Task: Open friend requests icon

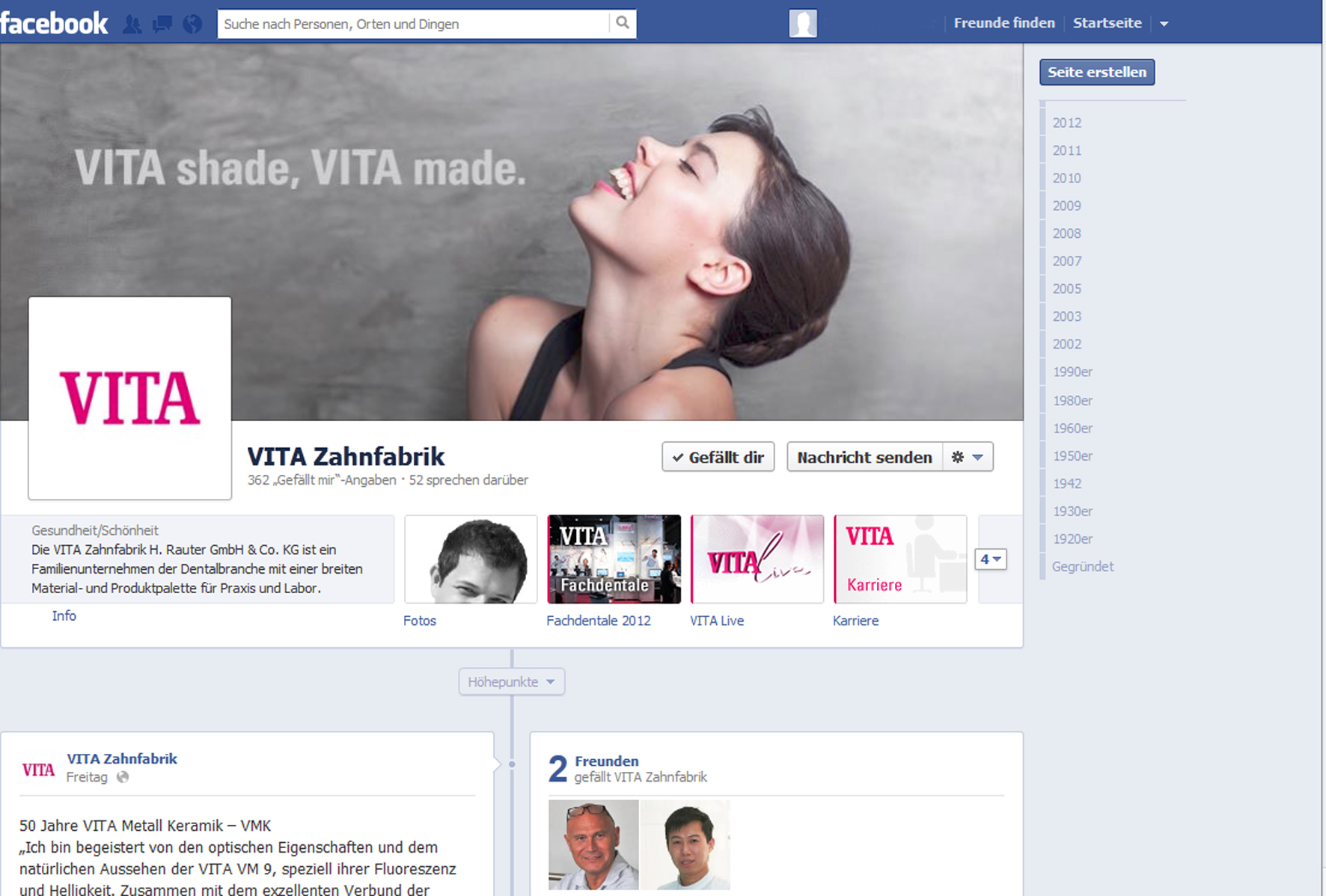Action: click(132, 24)
